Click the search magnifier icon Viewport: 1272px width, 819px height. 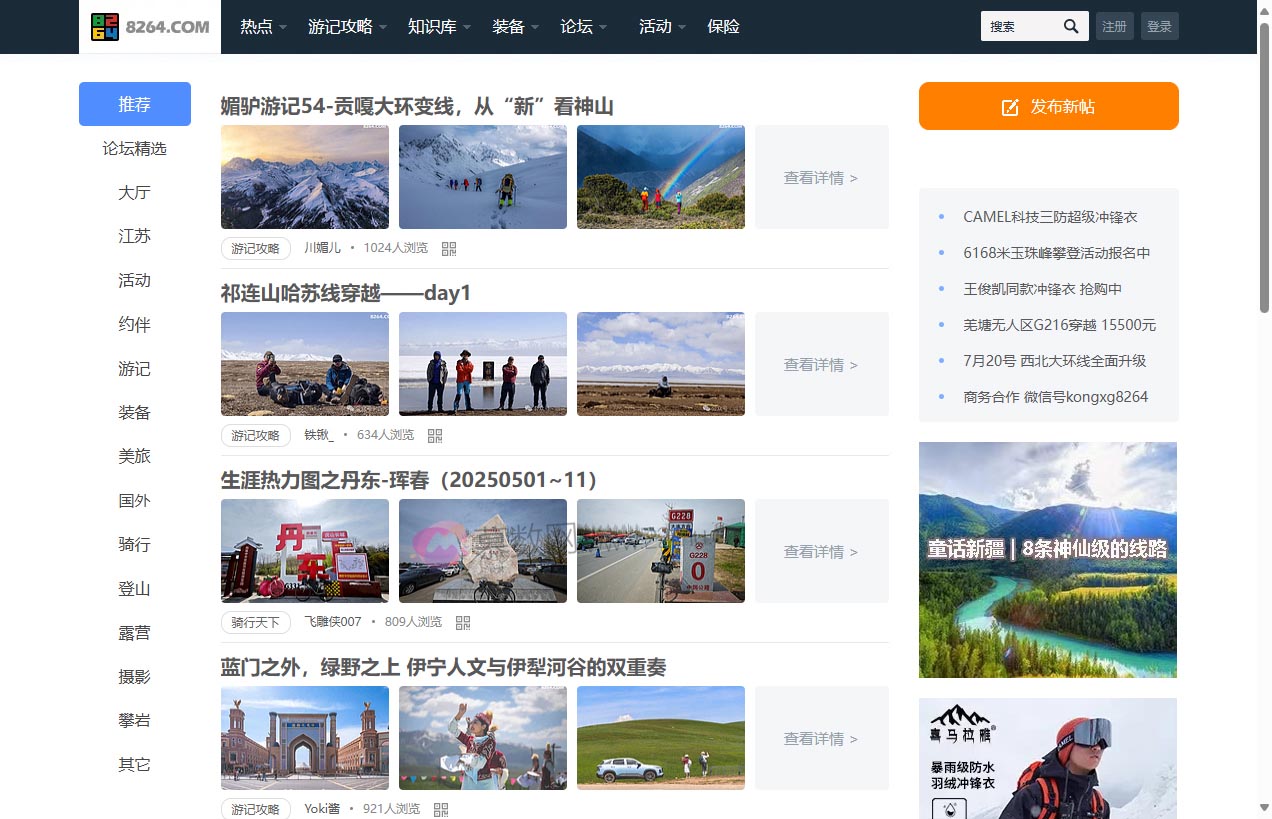(1070, 27)
